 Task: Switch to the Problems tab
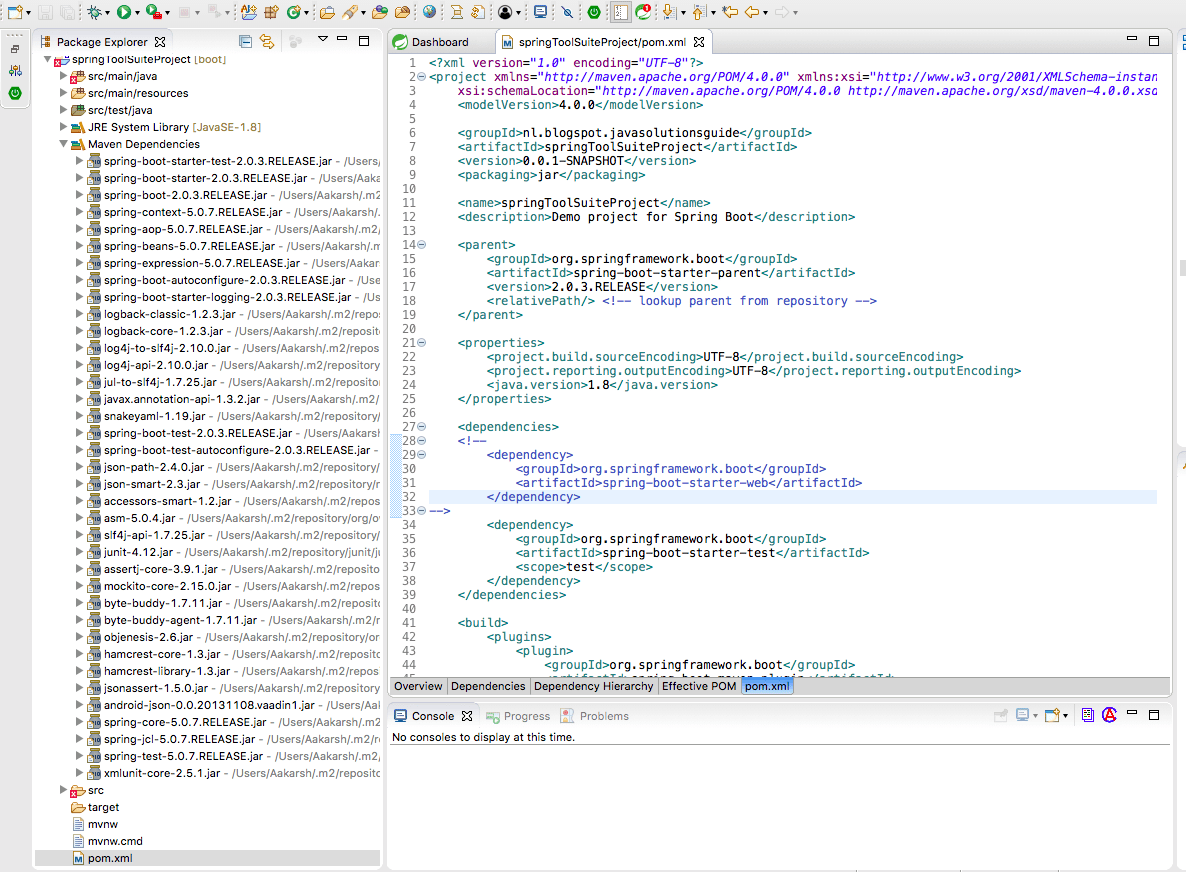[595, 716]
